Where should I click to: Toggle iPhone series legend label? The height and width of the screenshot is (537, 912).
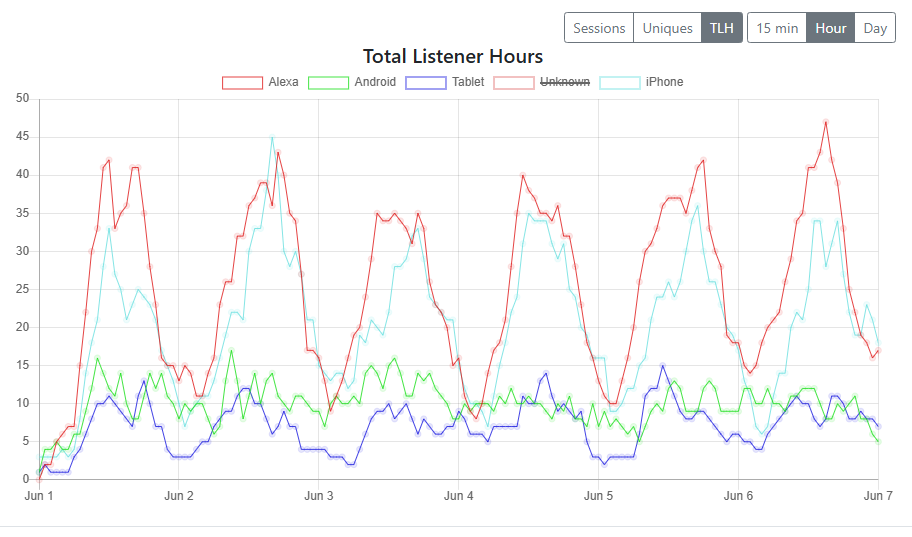(x=664, y=82)
